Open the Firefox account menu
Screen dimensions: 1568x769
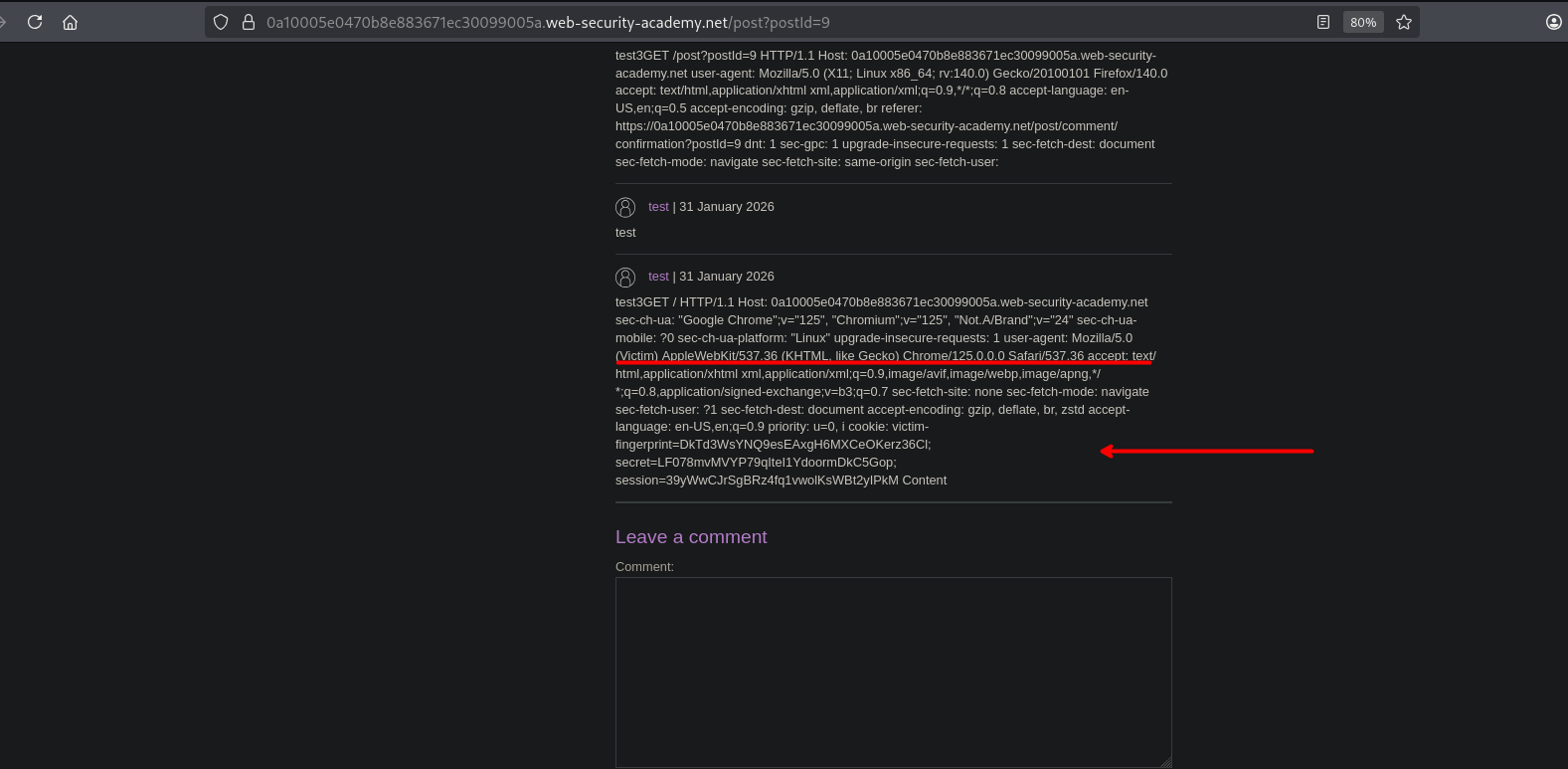(1554, 22)
